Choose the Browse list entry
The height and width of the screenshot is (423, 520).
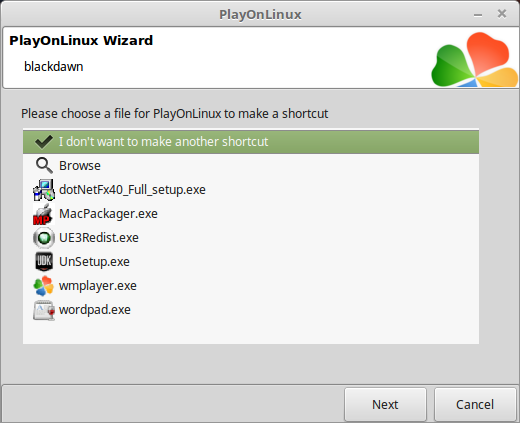click(x=251, y=166)
